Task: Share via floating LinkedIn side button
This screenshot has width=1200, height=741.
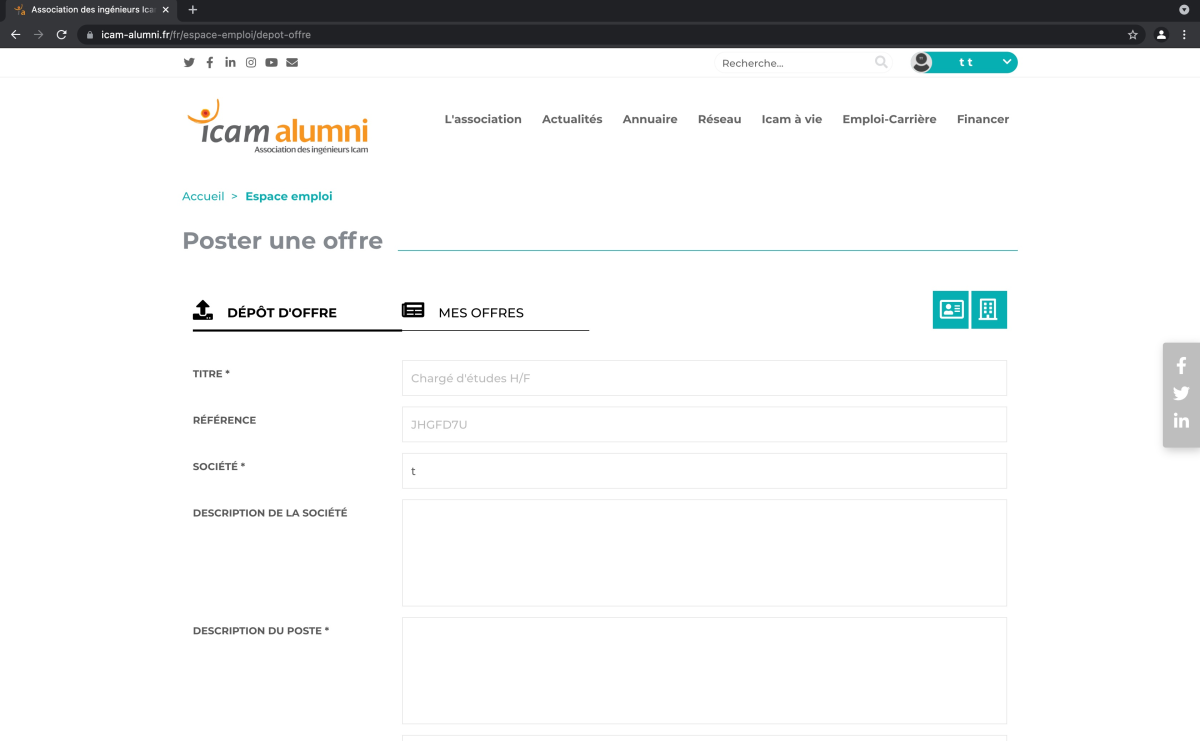Action: point(1181,421)
